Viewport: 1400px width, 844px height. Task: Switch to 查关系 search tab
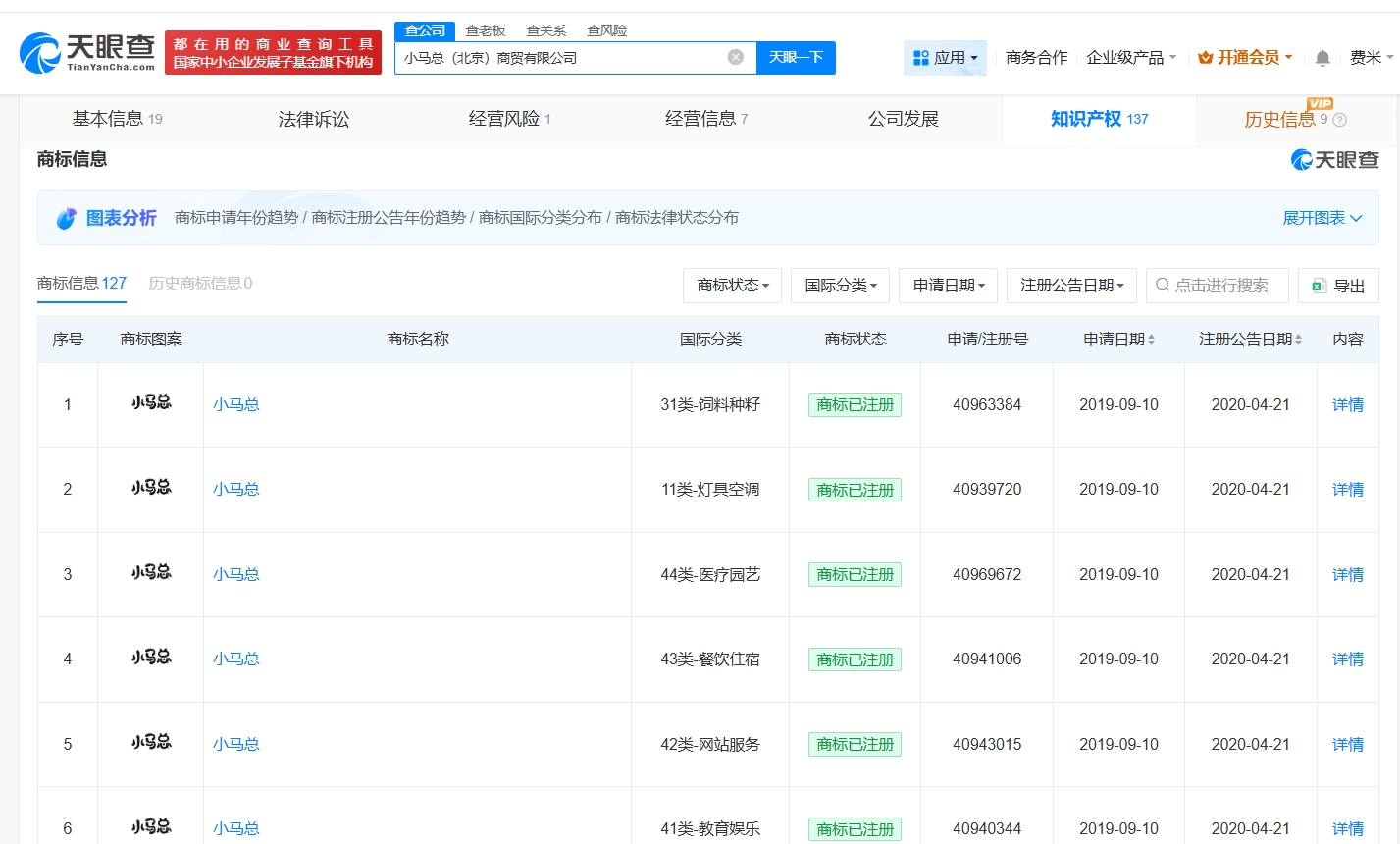[546, 30]
